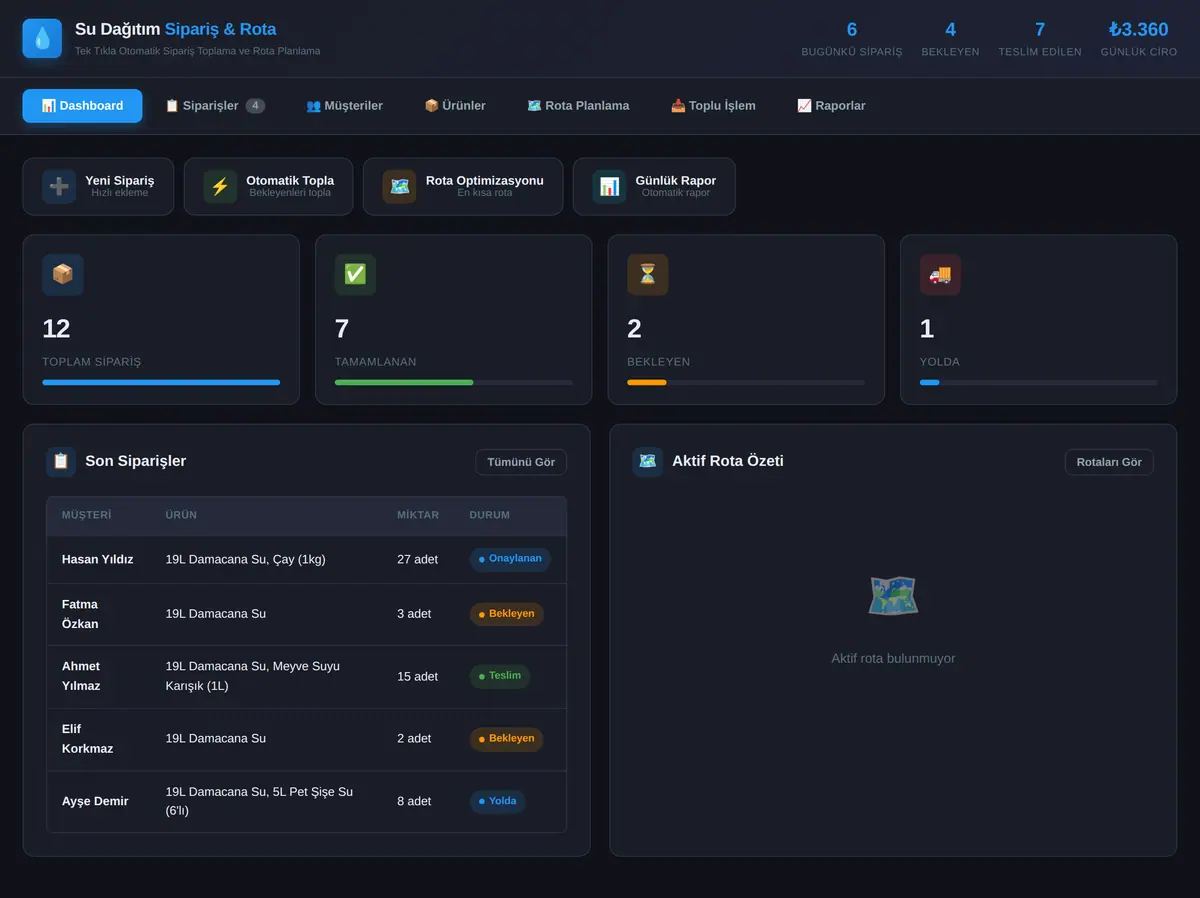This screenshot has width=1200, height=898.
Task: Click the map icon beside Aktif Rota Özeti
Action: (x=648, y=461)
